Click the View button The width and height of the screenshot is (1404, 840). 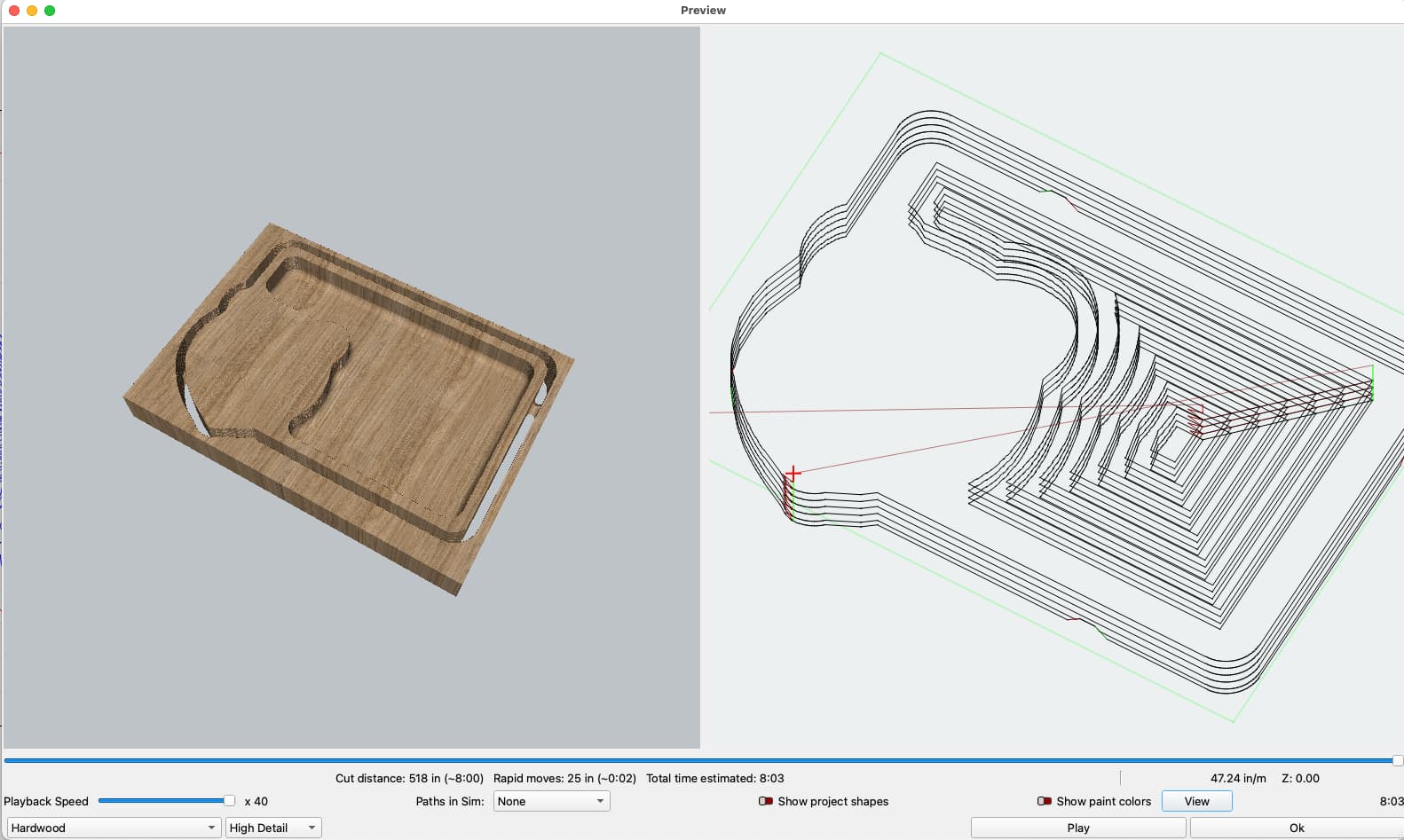[x=1196, y=801]
